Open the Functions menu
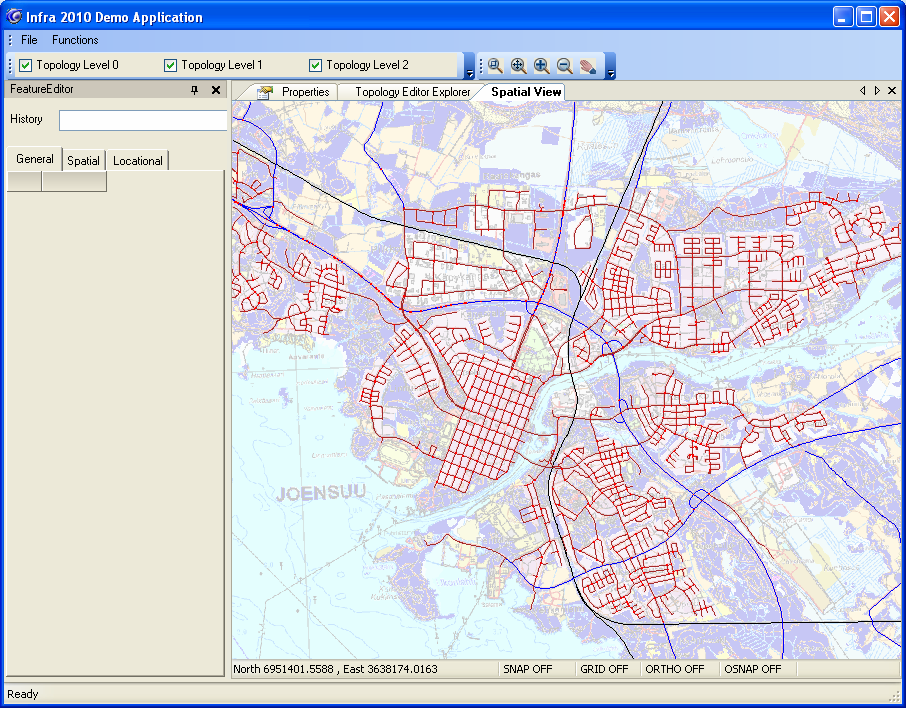 75,40
